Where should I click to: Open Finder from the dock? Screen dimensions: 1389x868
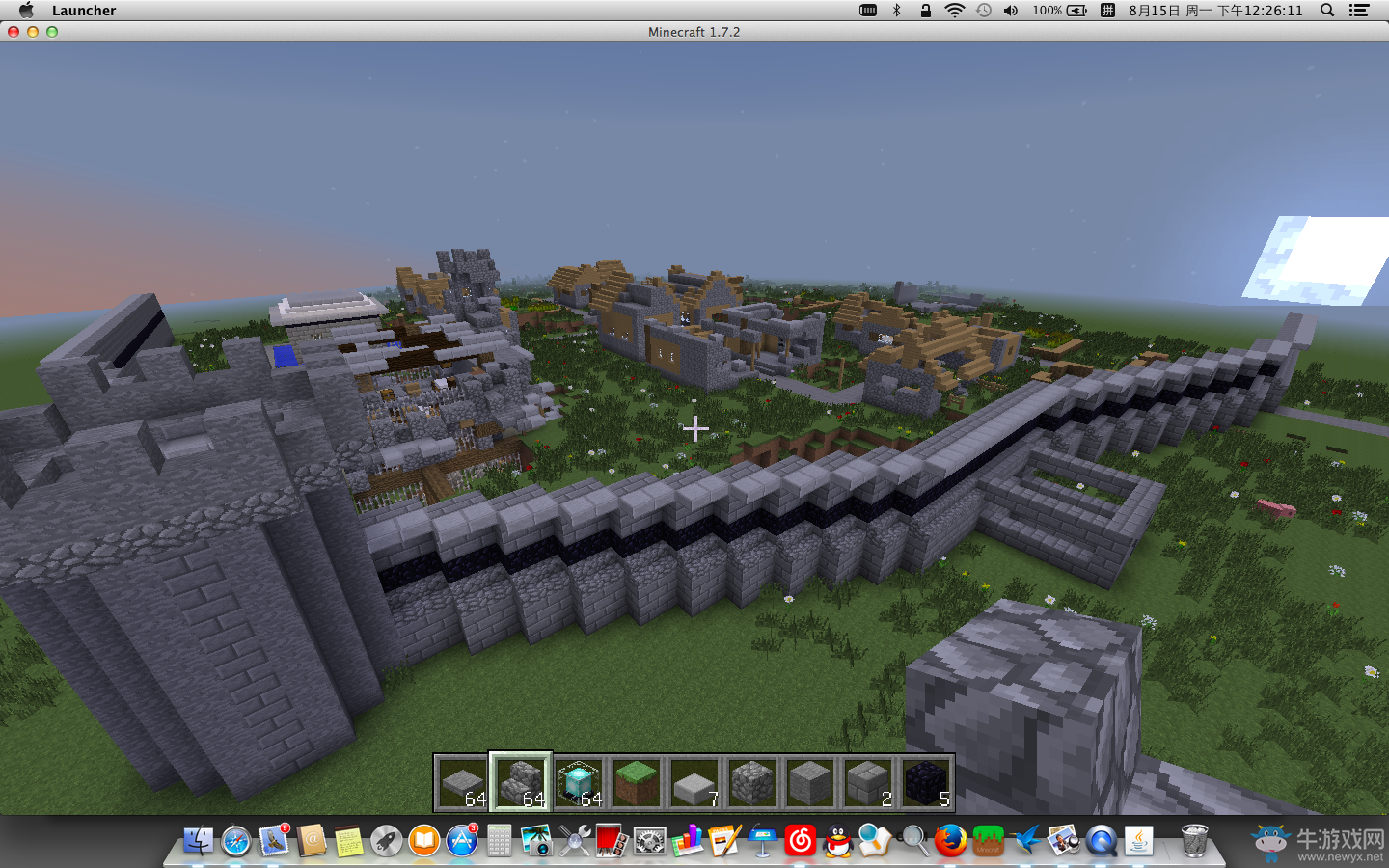pyautogui.click(x=199, y=841)
